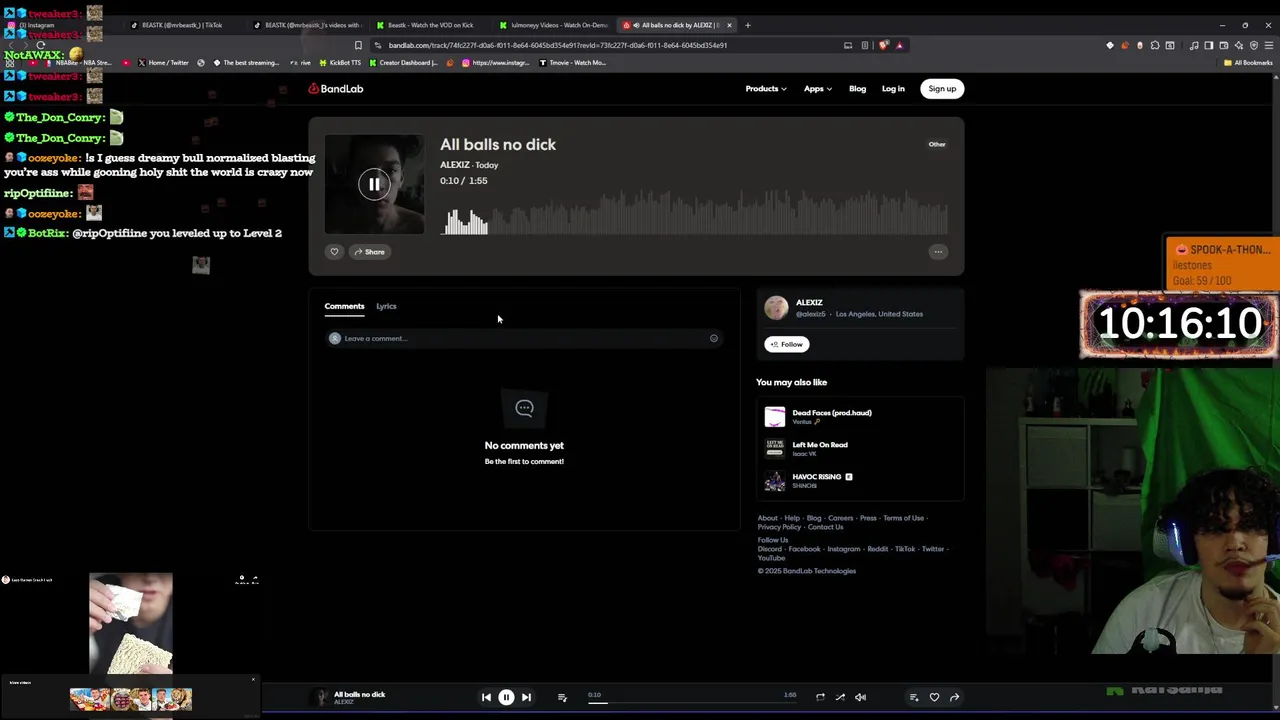The width and height of the screenshot is (1280, 720).
Task: Click the SPOOK-A-THON goal overlay
Action: pyautogui.click(x=1222, y=264)
